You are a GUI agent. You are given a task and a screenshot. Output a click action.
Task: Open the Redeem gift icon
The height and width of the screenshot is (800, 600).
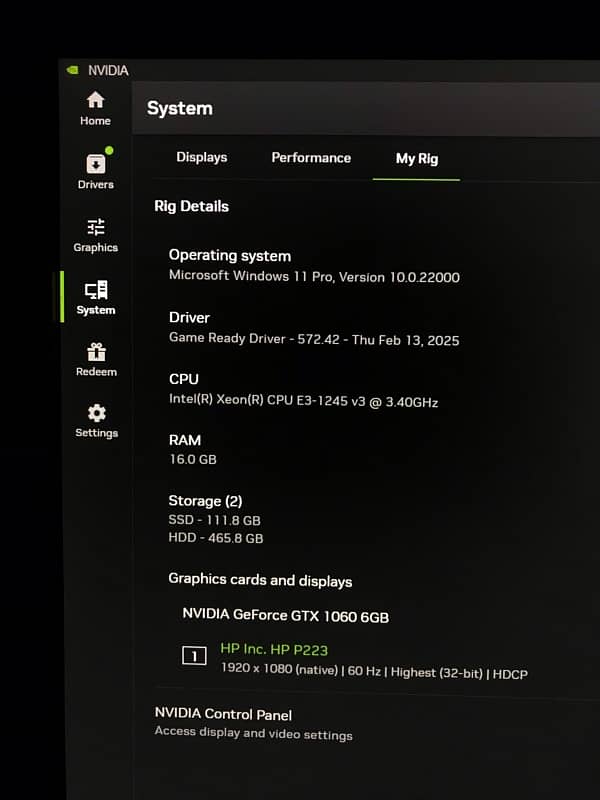tap(96, 352)
